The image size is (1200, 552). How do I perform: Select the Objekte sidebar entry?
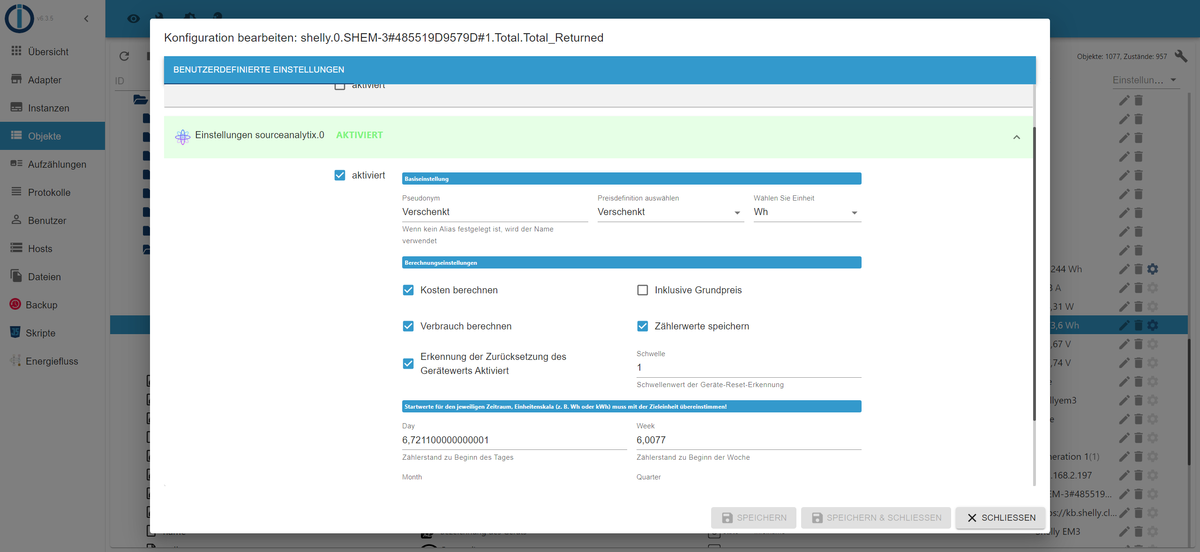(52, 136)
